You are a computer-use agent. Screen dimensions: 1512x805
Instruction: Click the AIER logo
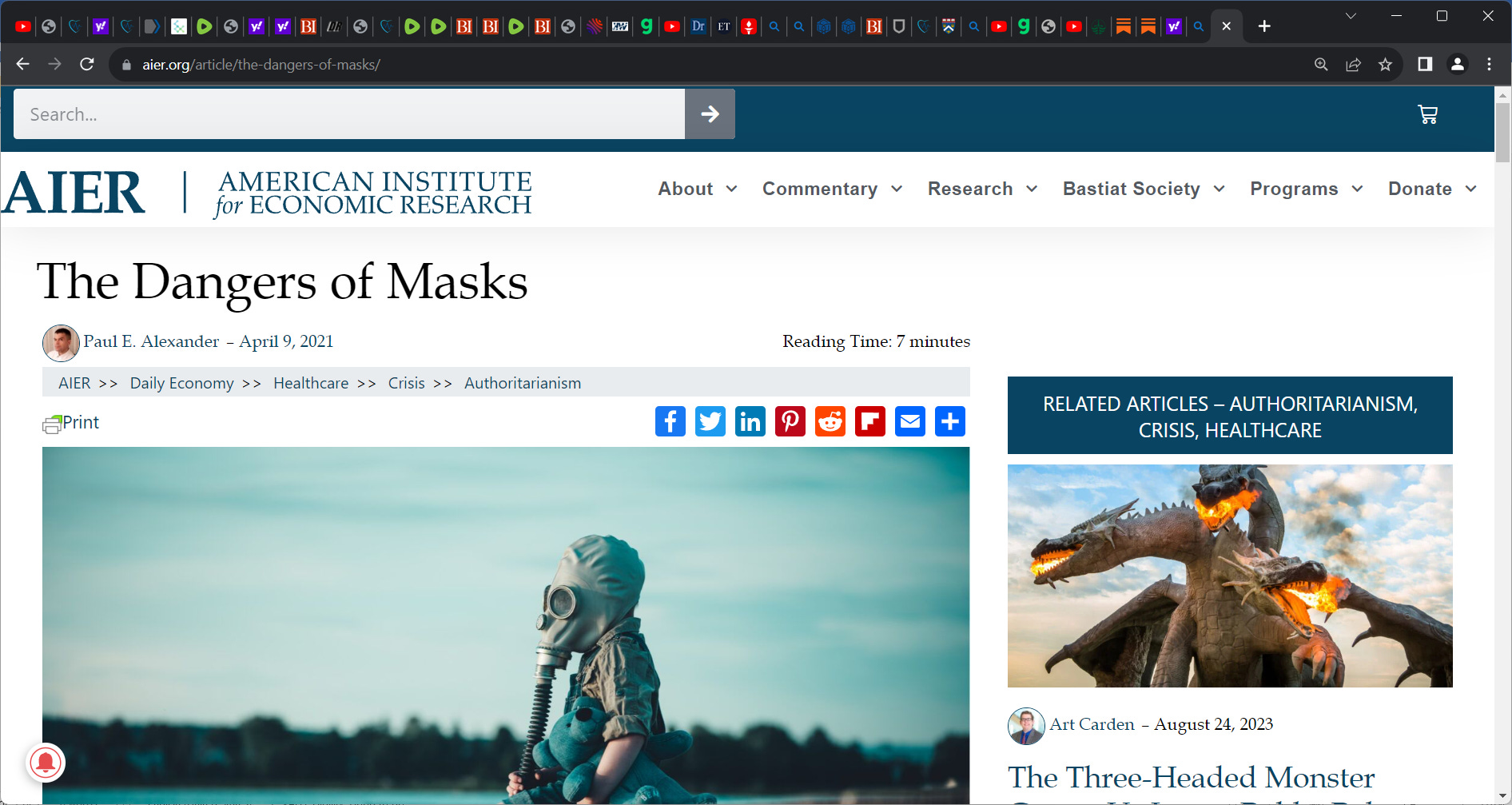coord(267,193)
